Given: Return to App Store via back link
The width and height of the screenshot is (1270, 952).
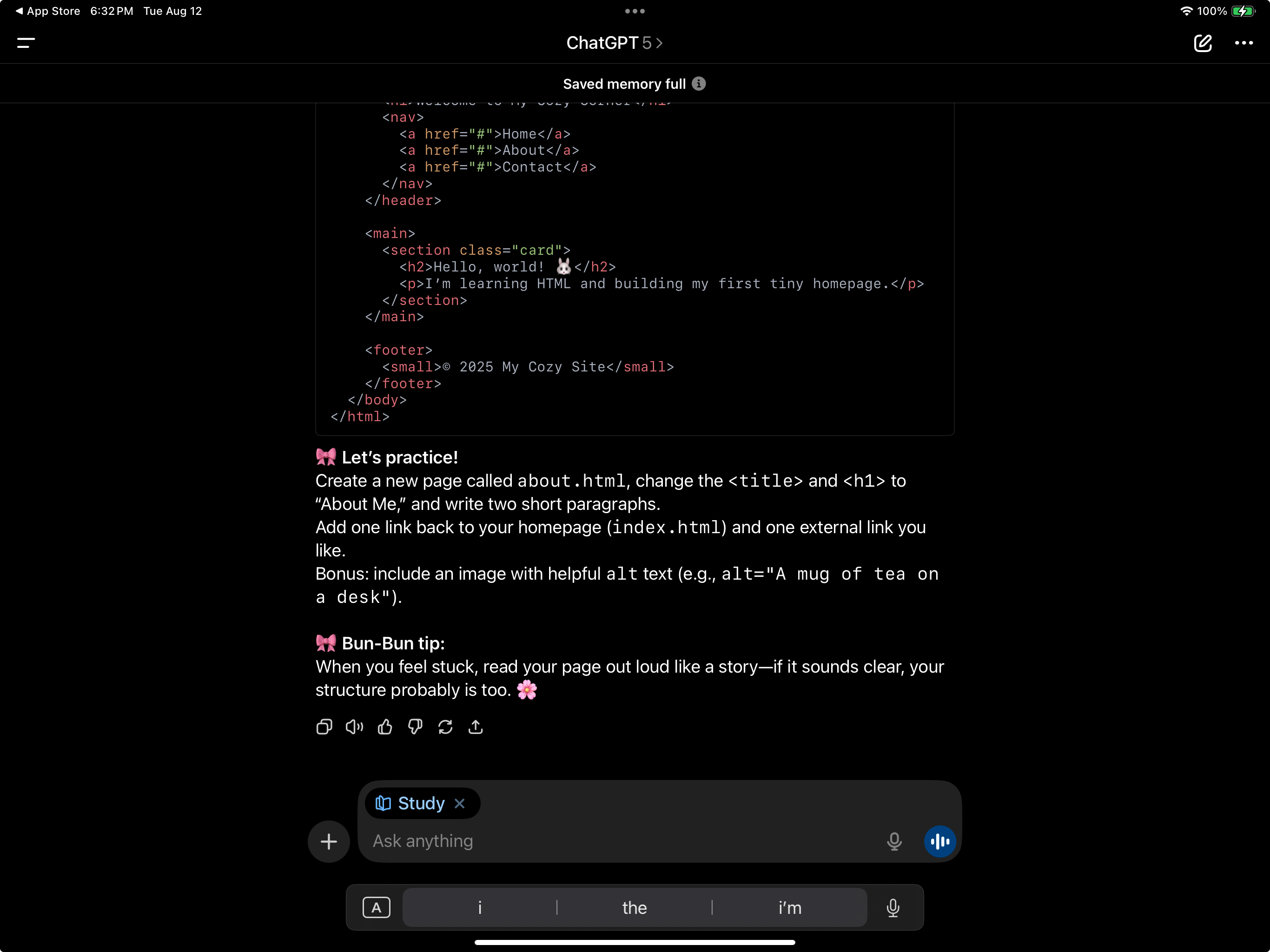Looking at the screenshot, I should coord(48,11).
